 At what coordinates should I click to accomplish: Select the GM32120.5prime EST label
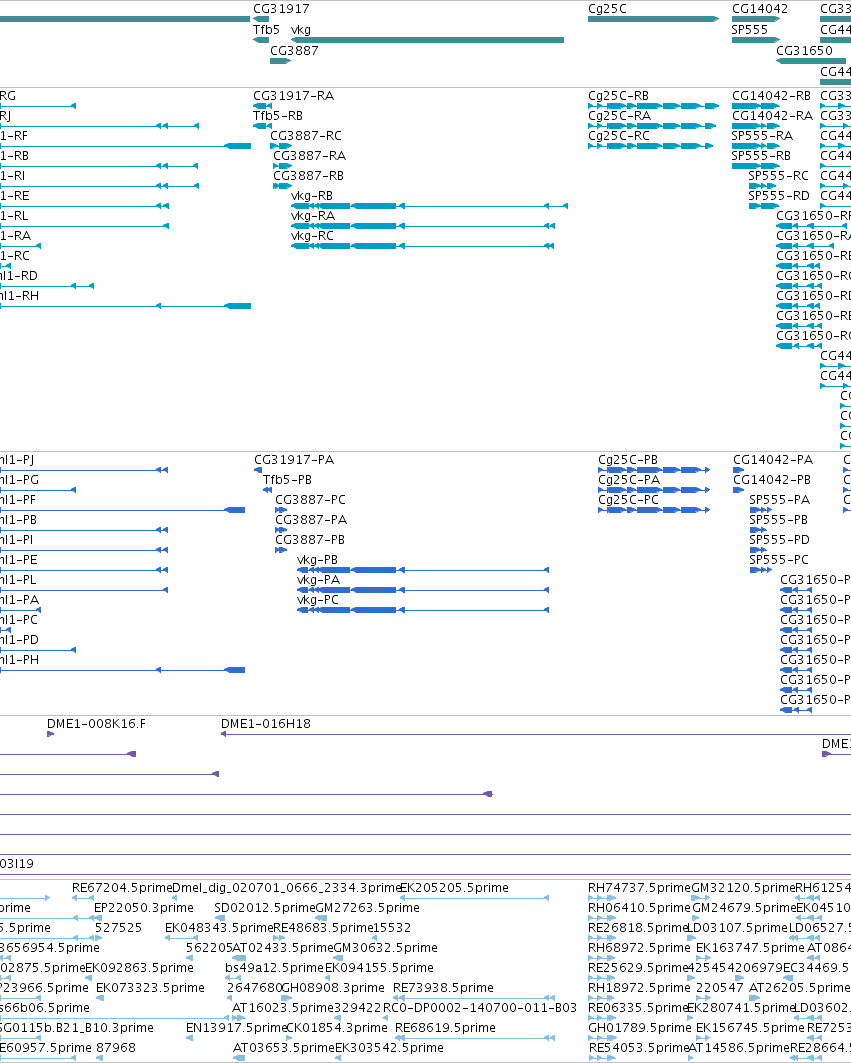pyautogui.click(x=743, y=888)
